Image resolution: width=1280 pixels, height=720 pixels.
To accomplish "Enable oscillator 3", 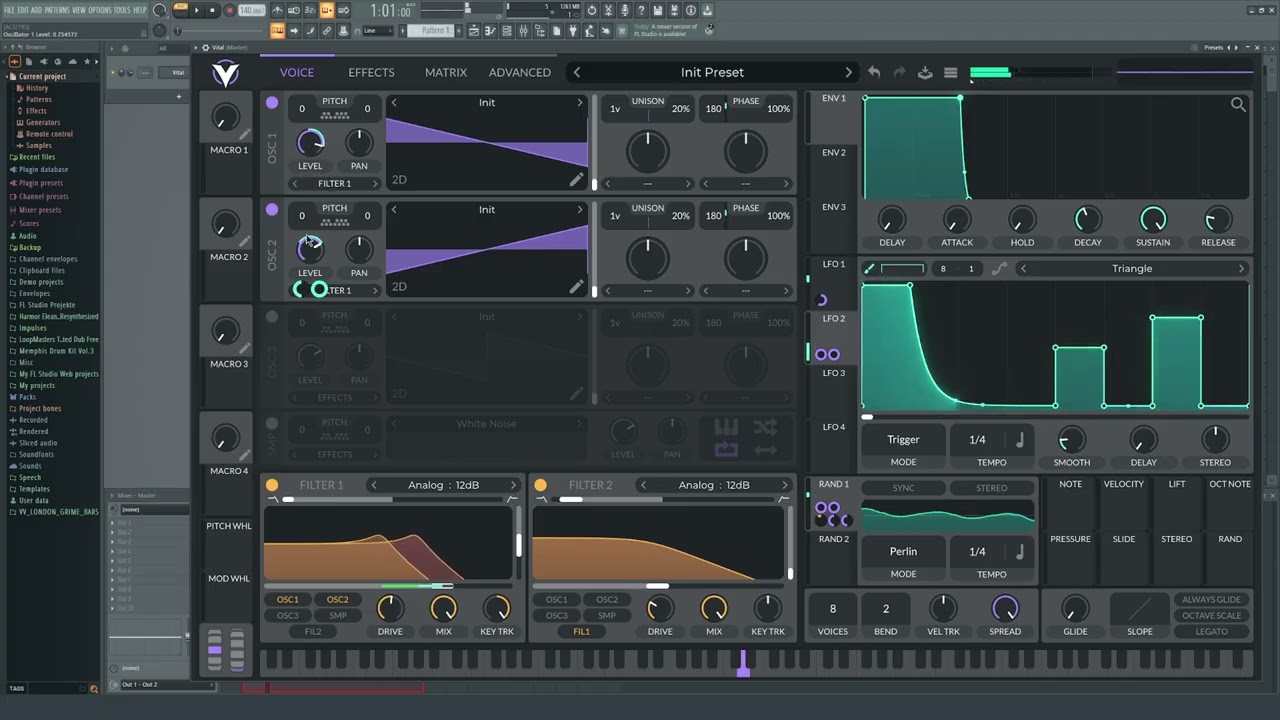I will [272, 316].
